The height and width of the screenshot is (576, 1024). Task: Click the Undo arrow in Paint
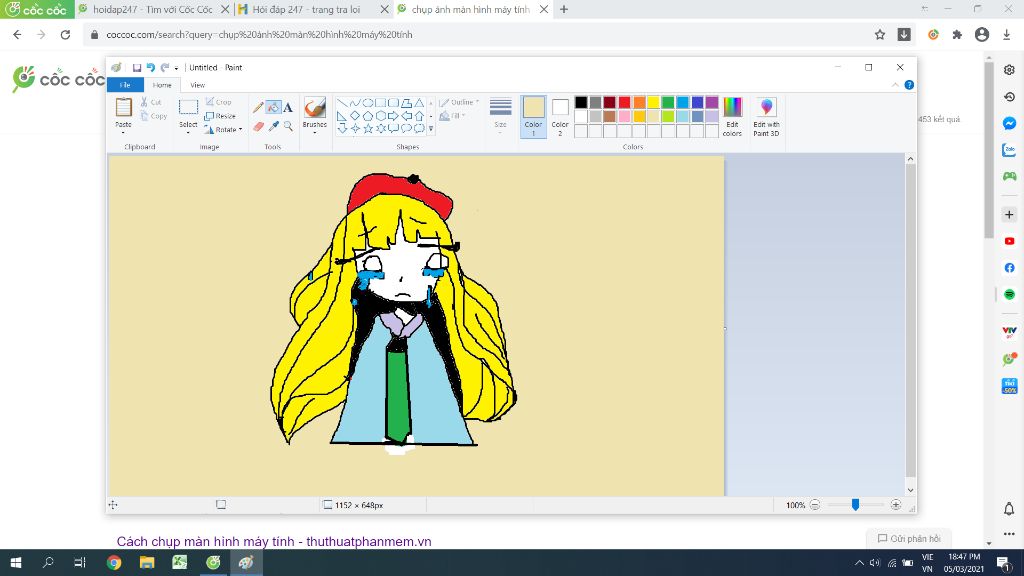click(151, 67)
